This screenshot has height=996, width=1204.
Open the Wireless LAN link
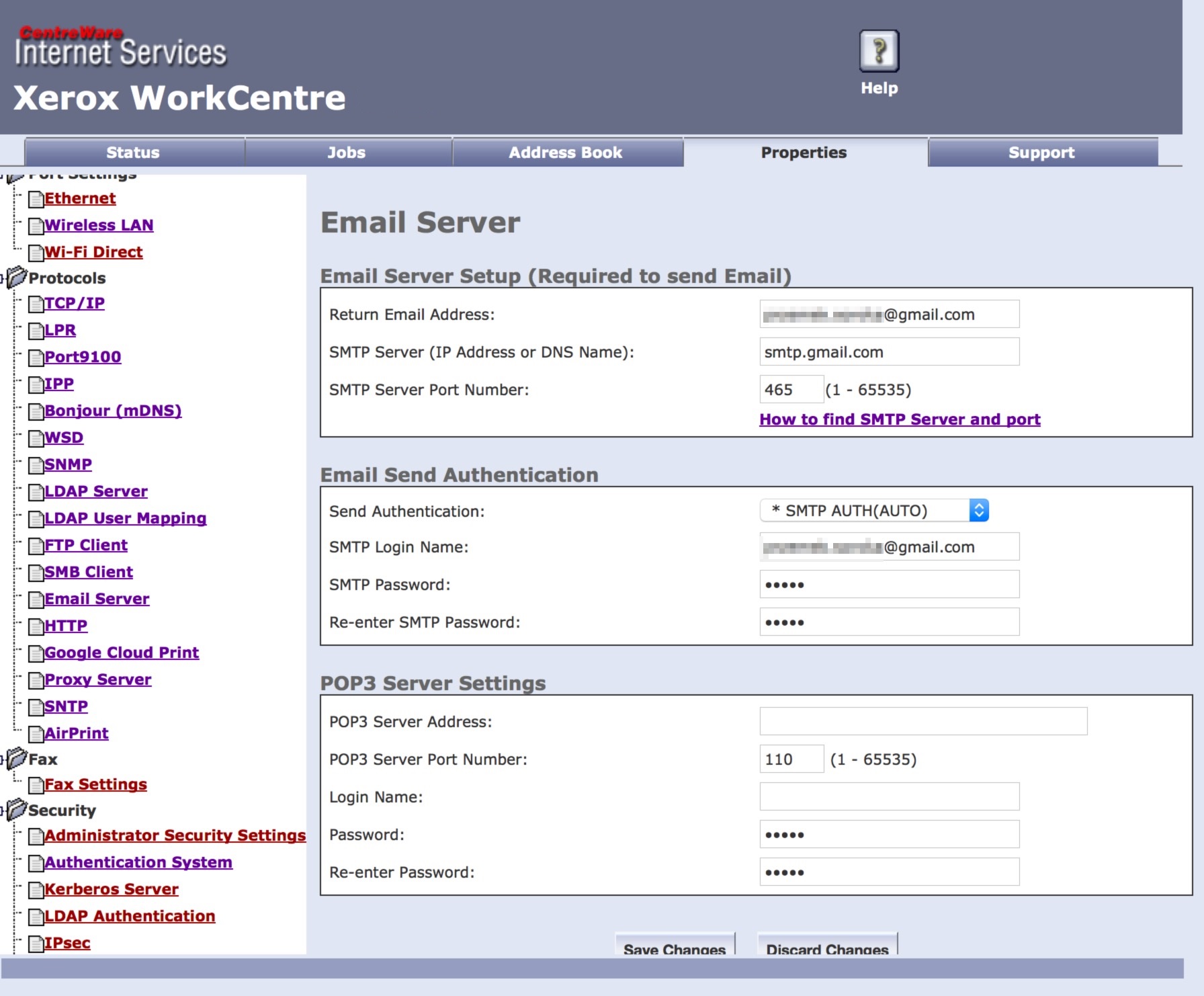(99, 225)
